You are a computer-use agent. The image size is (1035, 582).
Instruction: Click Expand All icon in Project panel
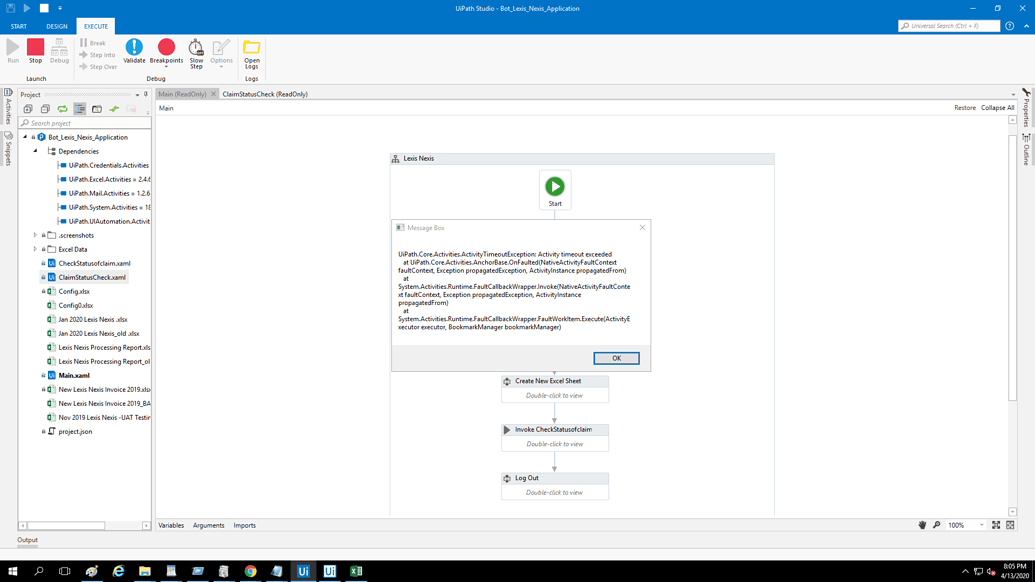pyautogui.click(x=28, y=109)
